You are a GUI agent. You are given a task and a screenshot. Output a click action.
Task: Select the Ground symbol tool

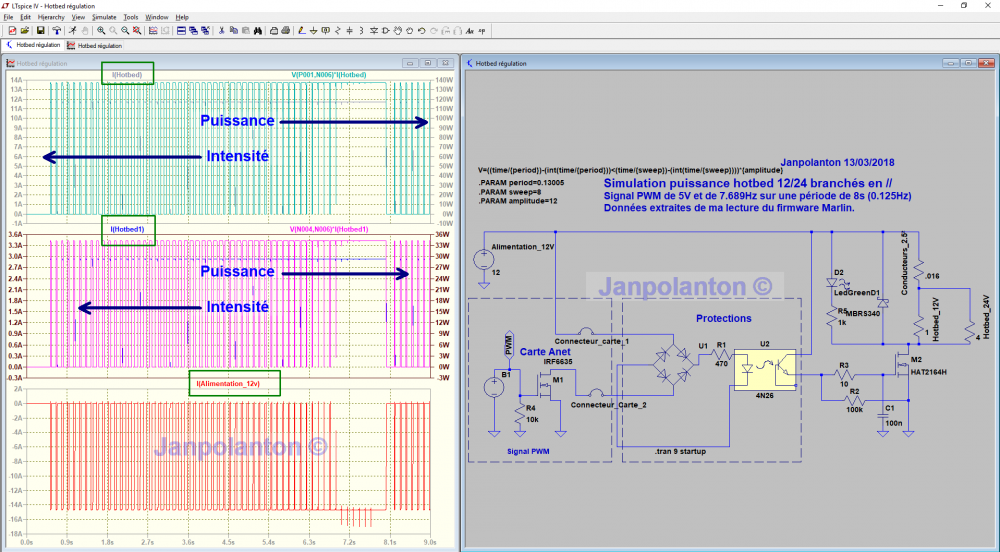pos(314,31)
